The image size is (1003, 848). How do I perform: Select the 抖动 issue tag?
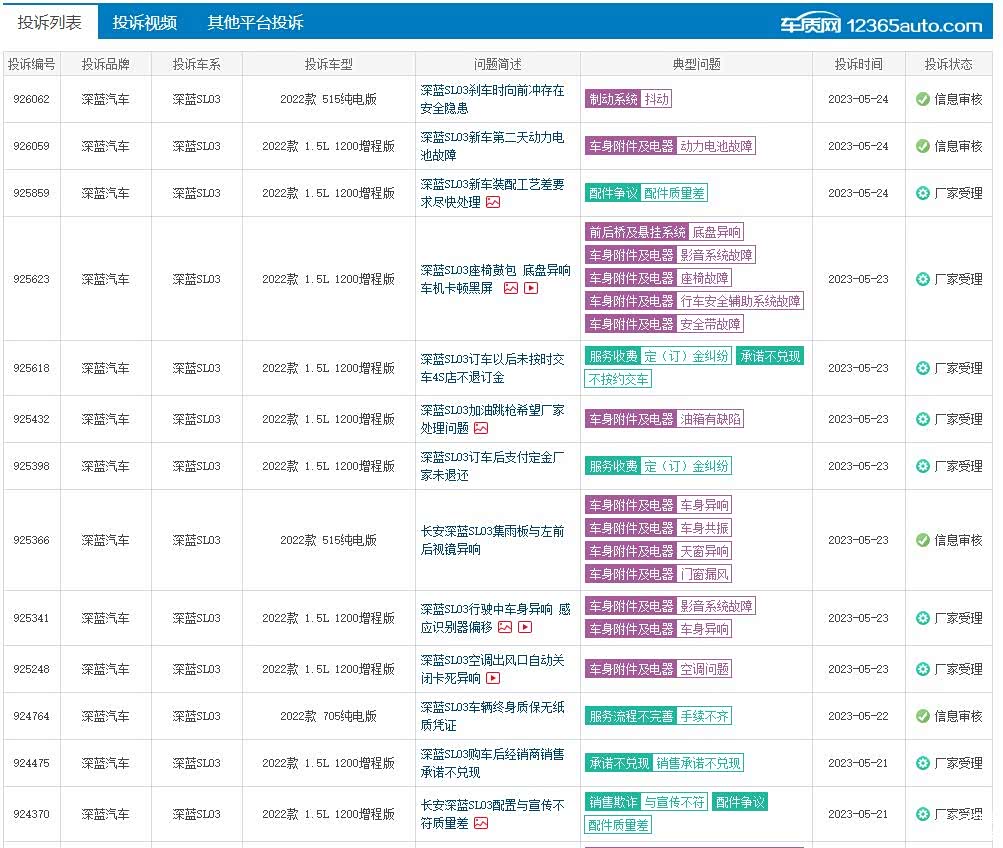[x=657, y=99]
